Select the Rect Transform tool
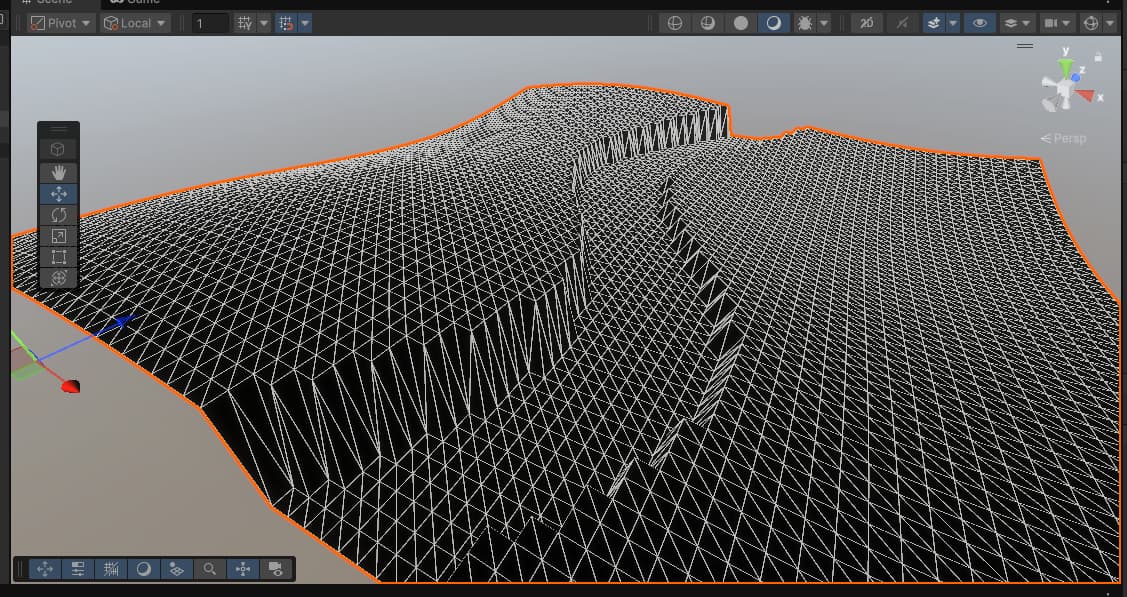The width and height of the screenshot is (1127, 597). pyautogui.click(x=57, y=257)
